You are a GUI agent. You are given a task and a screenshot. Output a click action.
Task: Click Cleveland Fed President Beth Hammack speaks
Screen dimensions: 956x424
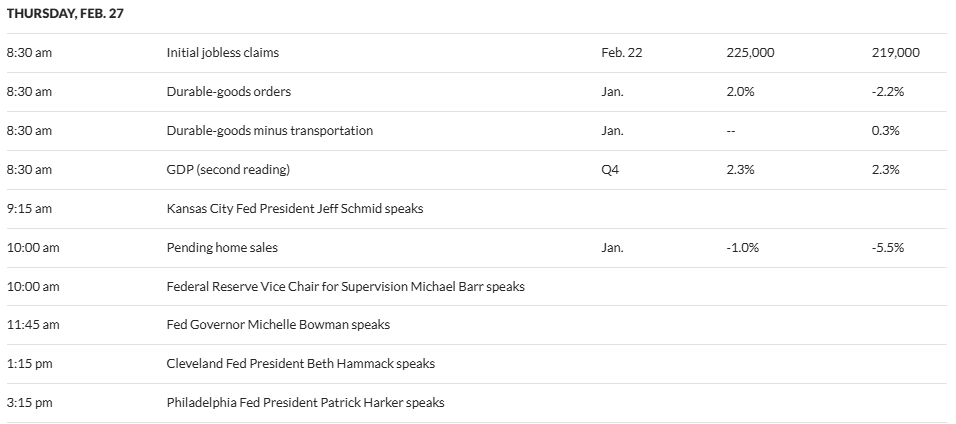point(301,364)
